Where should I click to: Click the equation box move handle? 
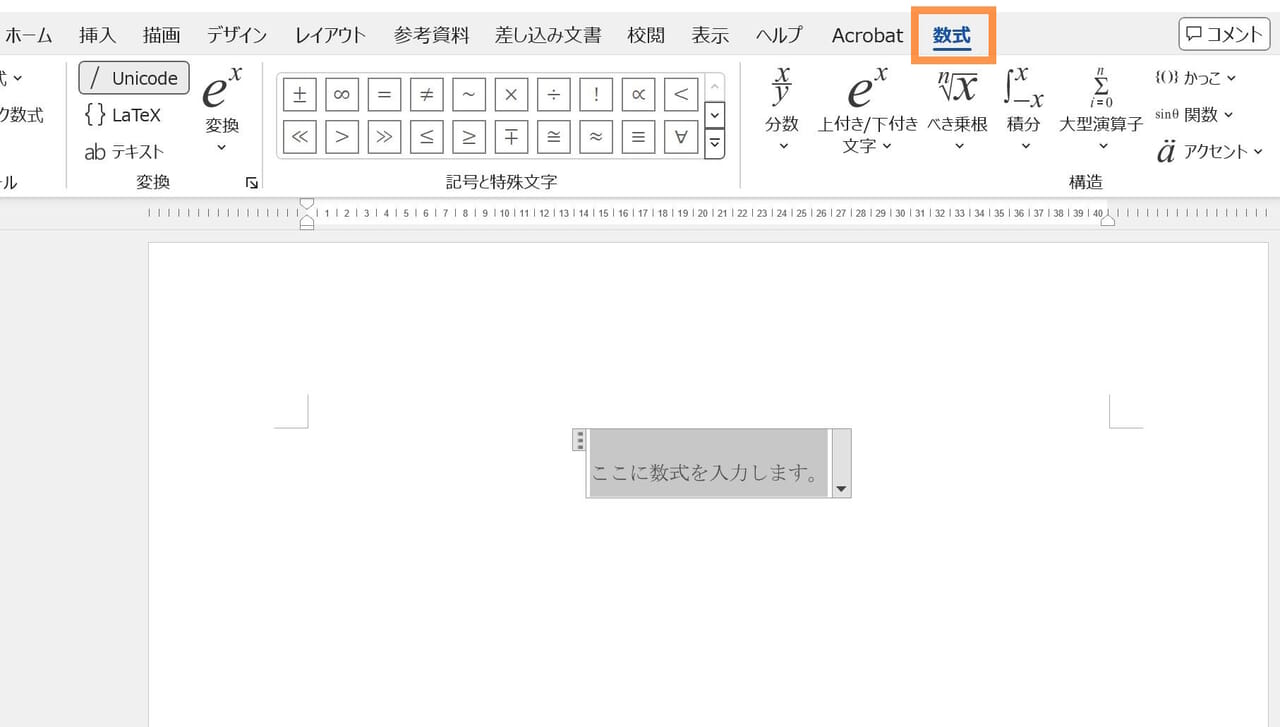click(x=579, y=440)
